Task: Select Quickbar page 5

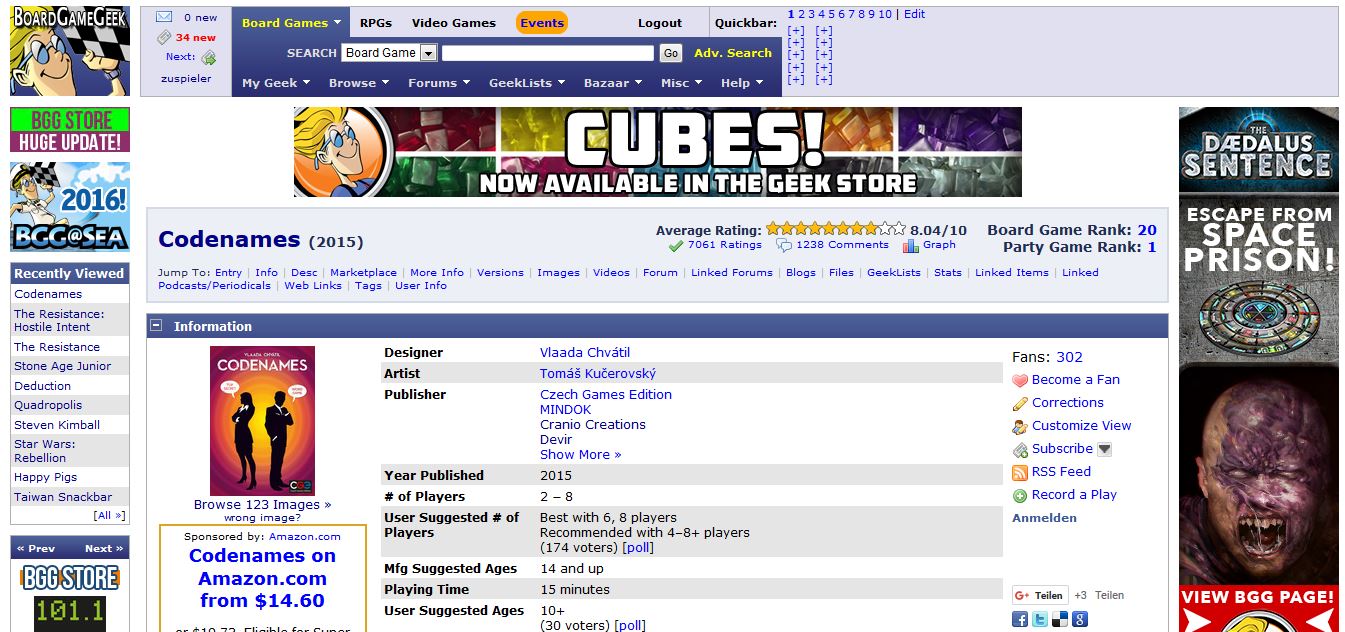Action: (x=831, y=14)
